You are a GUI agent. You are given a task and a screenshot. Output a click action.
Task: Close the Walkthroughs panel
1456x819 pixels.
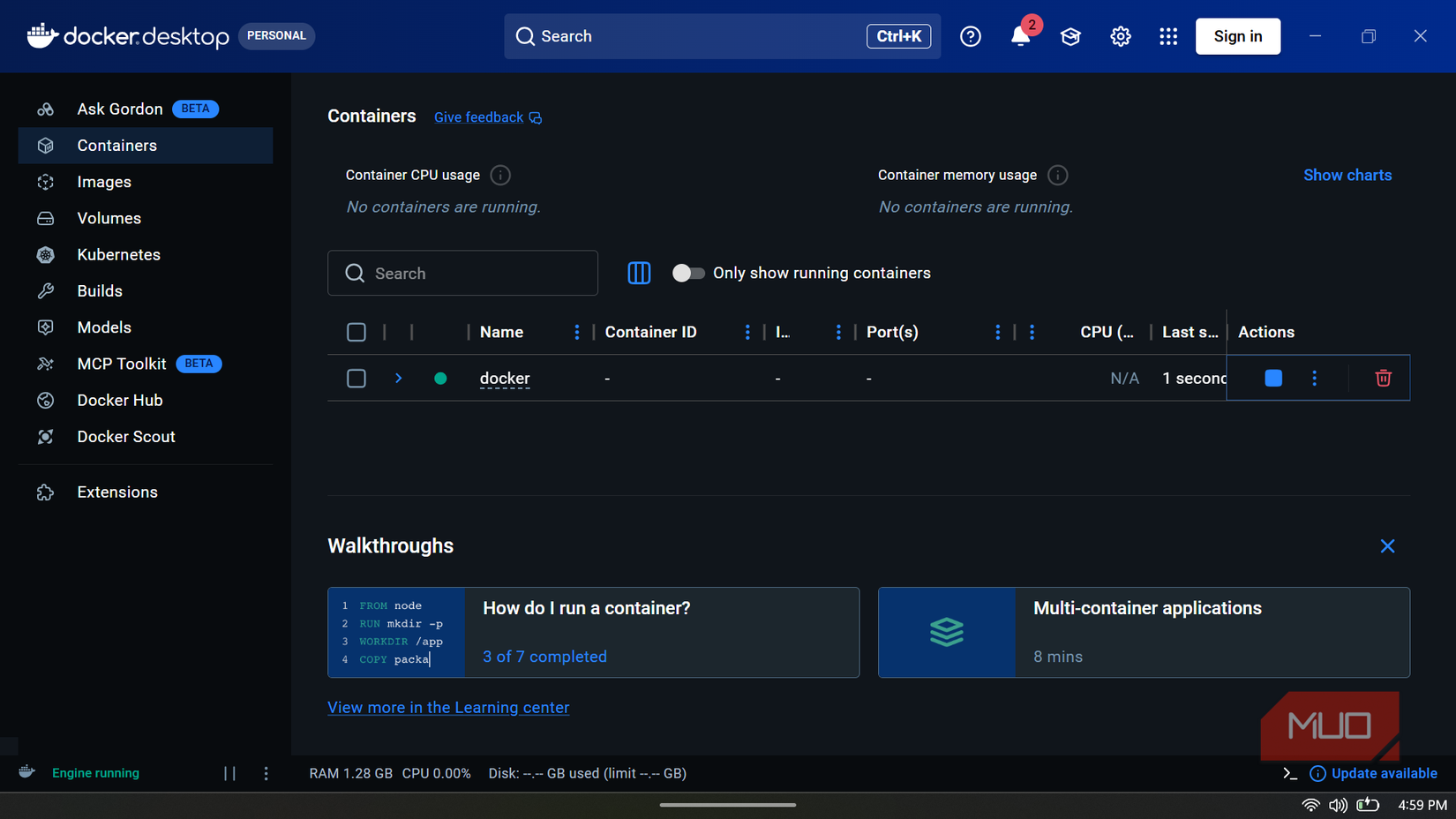tap(1387, 546)
